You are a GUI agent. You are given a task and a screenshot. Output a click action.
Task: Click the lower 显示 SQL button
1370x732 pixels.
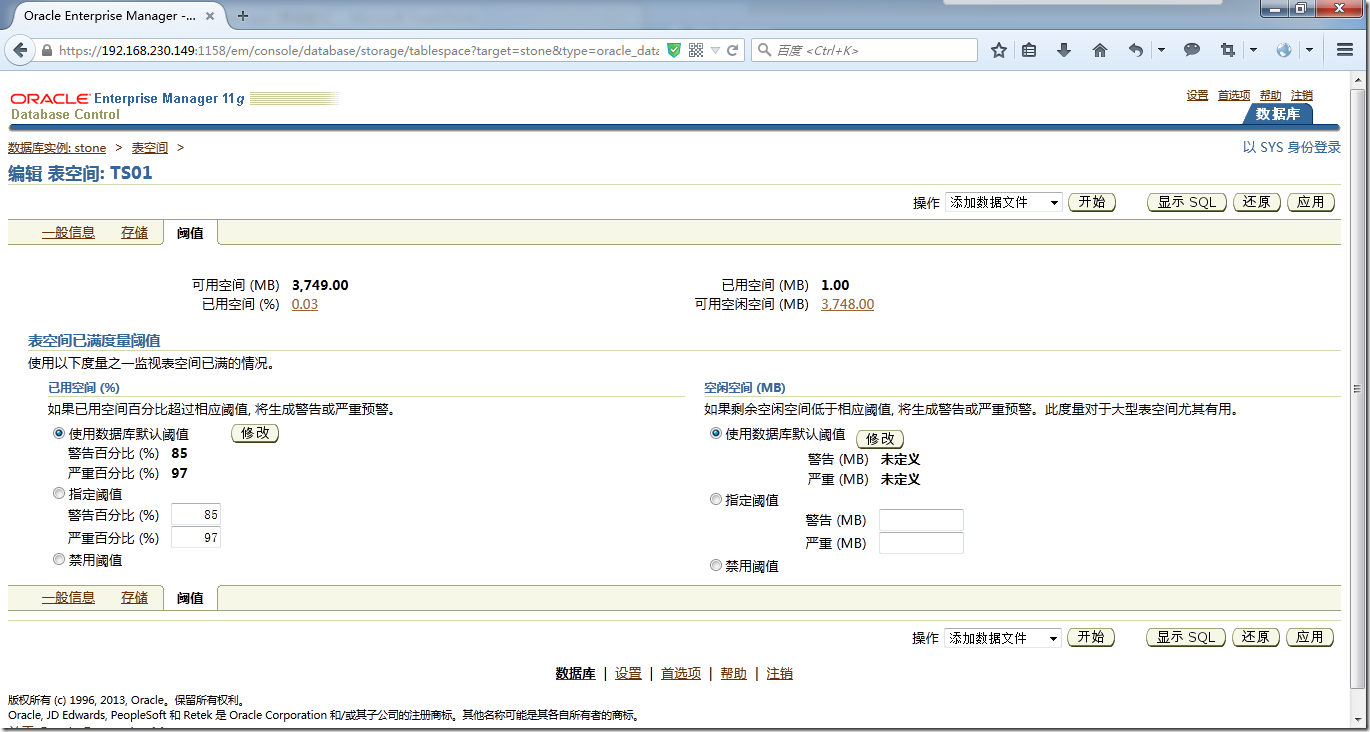click(x=1187, y=637)
